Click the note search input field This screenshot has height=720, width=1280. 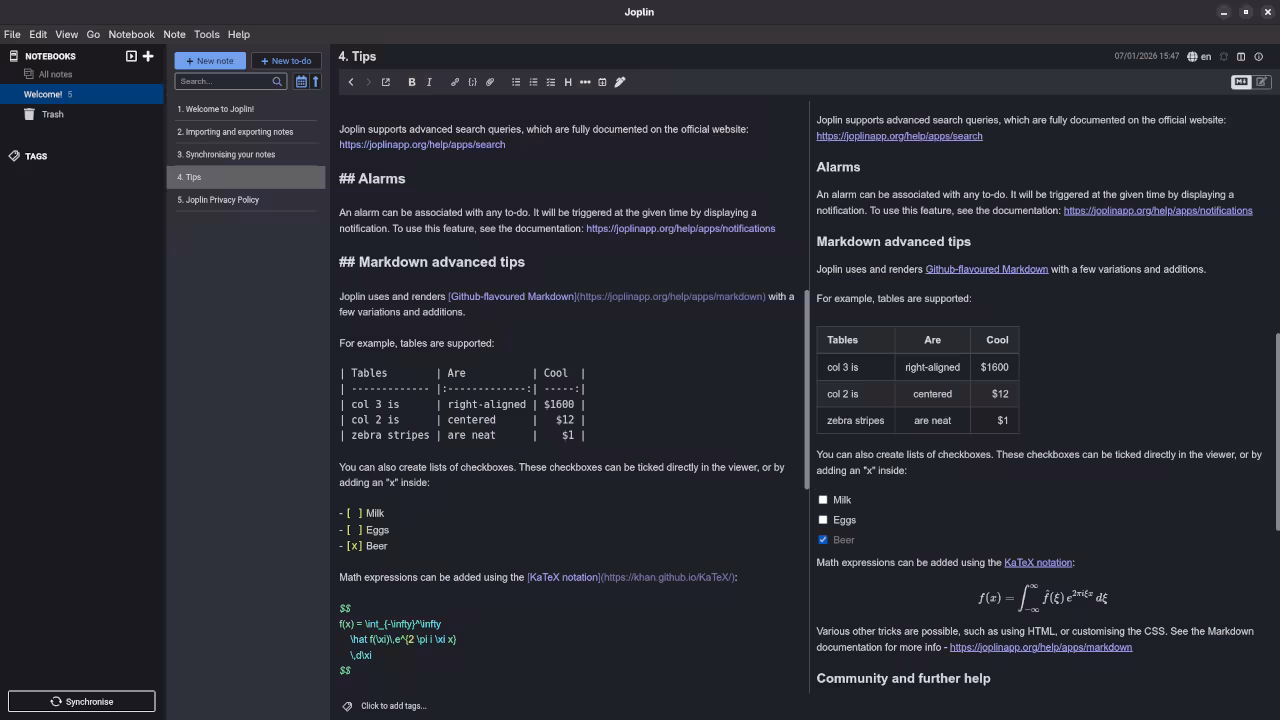pos(224,82)
